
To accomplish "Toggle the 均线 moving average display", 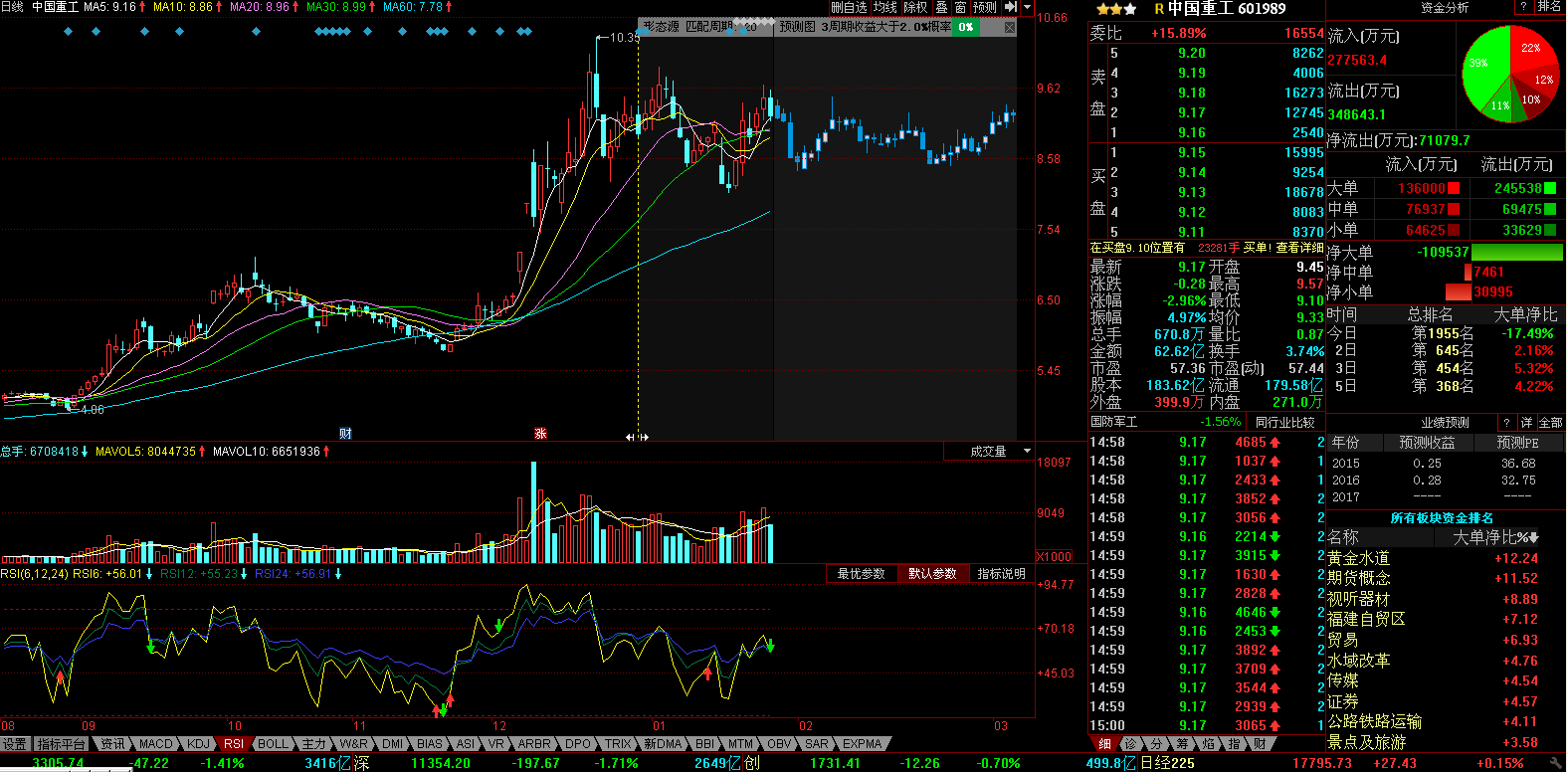I will coord(884,7).
